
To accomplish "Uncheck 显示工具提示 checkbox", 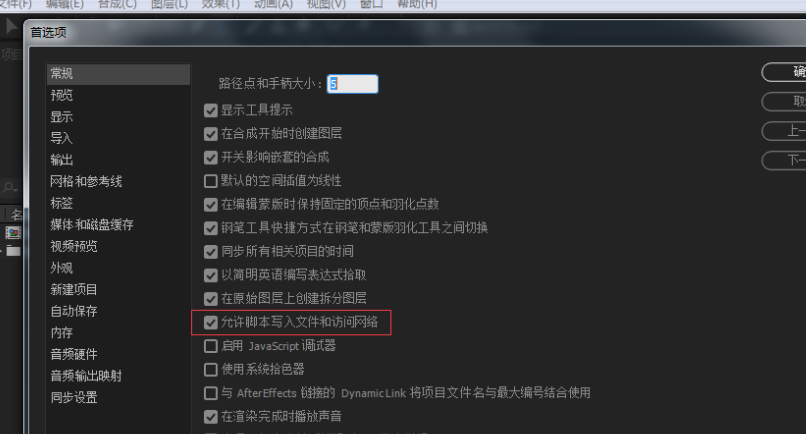I will [x=211, y=110].
